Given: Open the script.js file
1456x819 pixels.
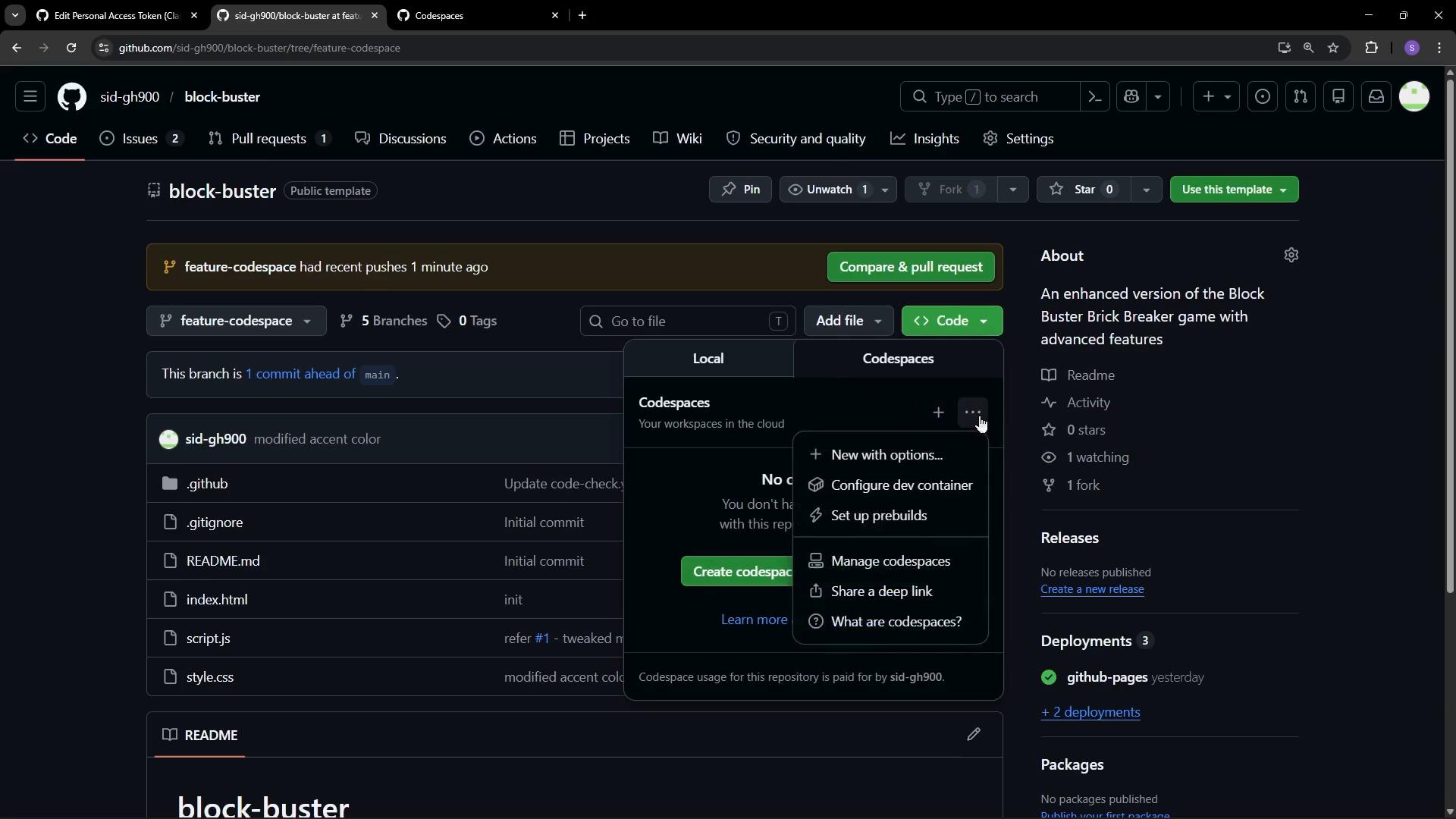Looking at the screenshot, I should 209,639.
